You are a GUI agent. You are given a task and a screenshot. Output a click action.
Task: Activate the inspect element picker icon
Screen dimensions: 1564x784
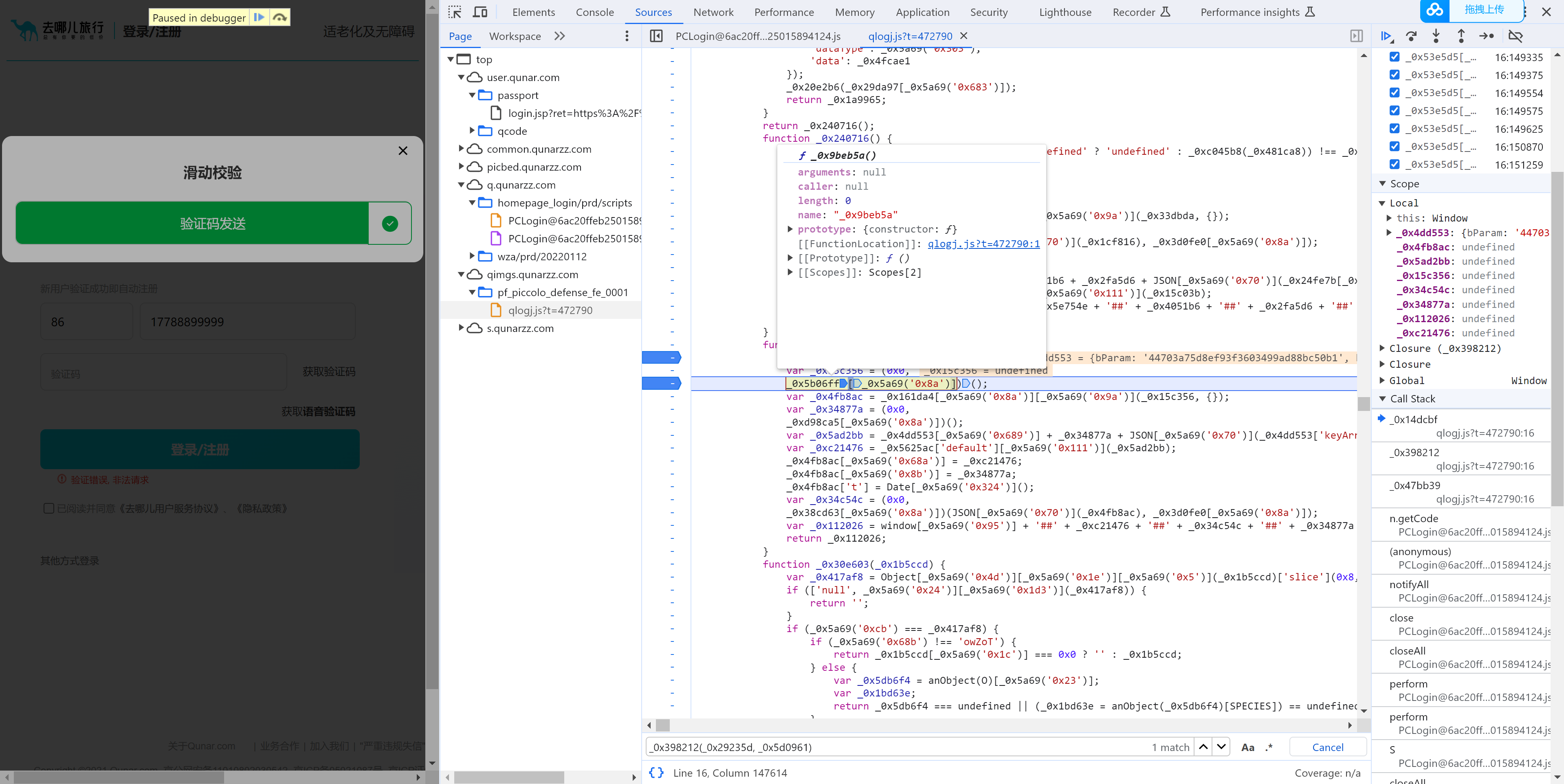coord(455,12)
